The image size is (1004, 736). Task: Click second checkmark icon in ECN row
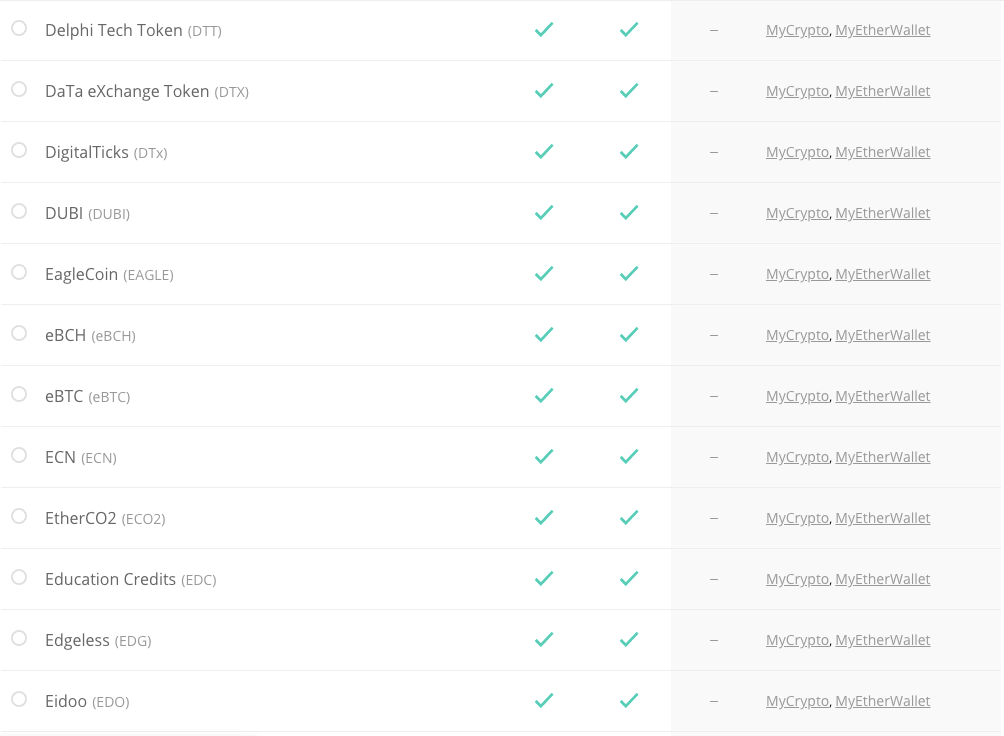629,456
